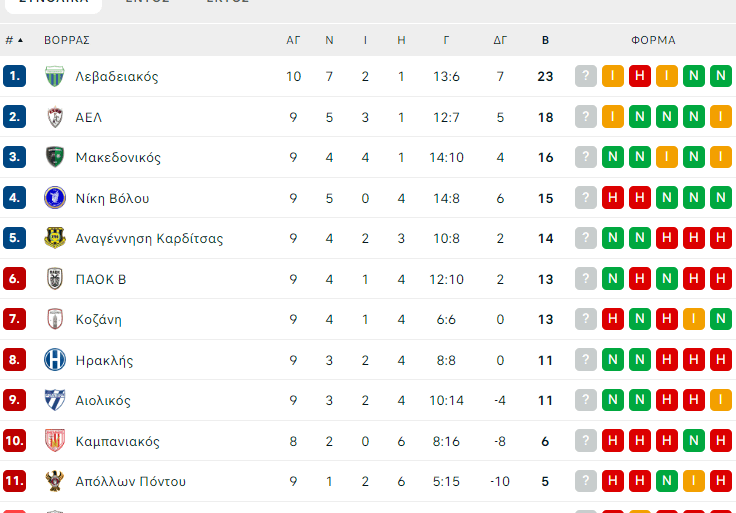Click the ΦΟΡΜΑ column header
This screenshot has height=513, width=736.
pyautogui.click(x=653, y=41)
